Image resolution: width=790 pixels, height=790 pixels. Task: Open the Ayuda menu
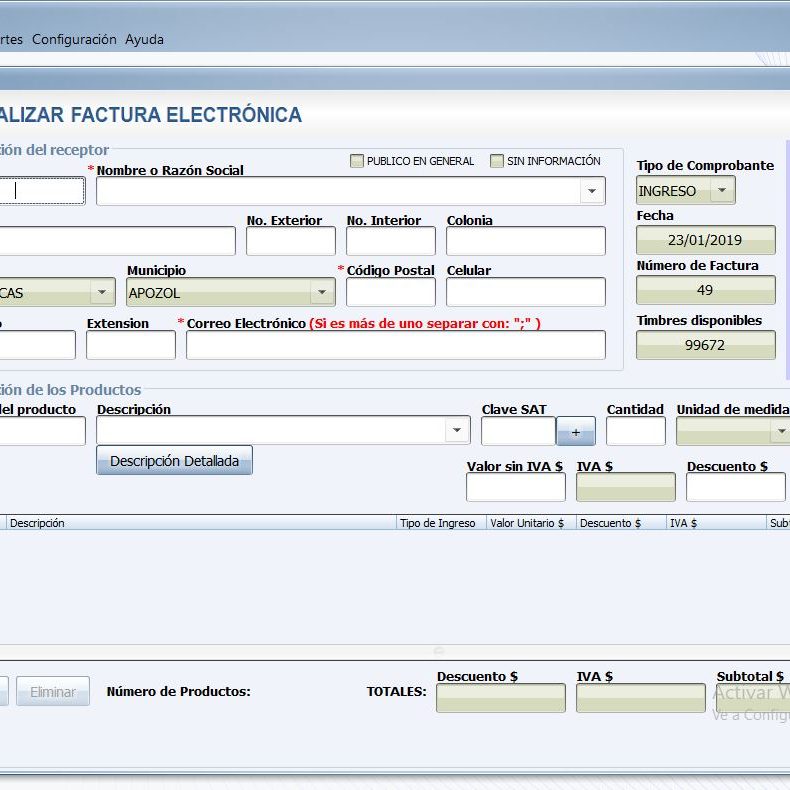(144, 39)
